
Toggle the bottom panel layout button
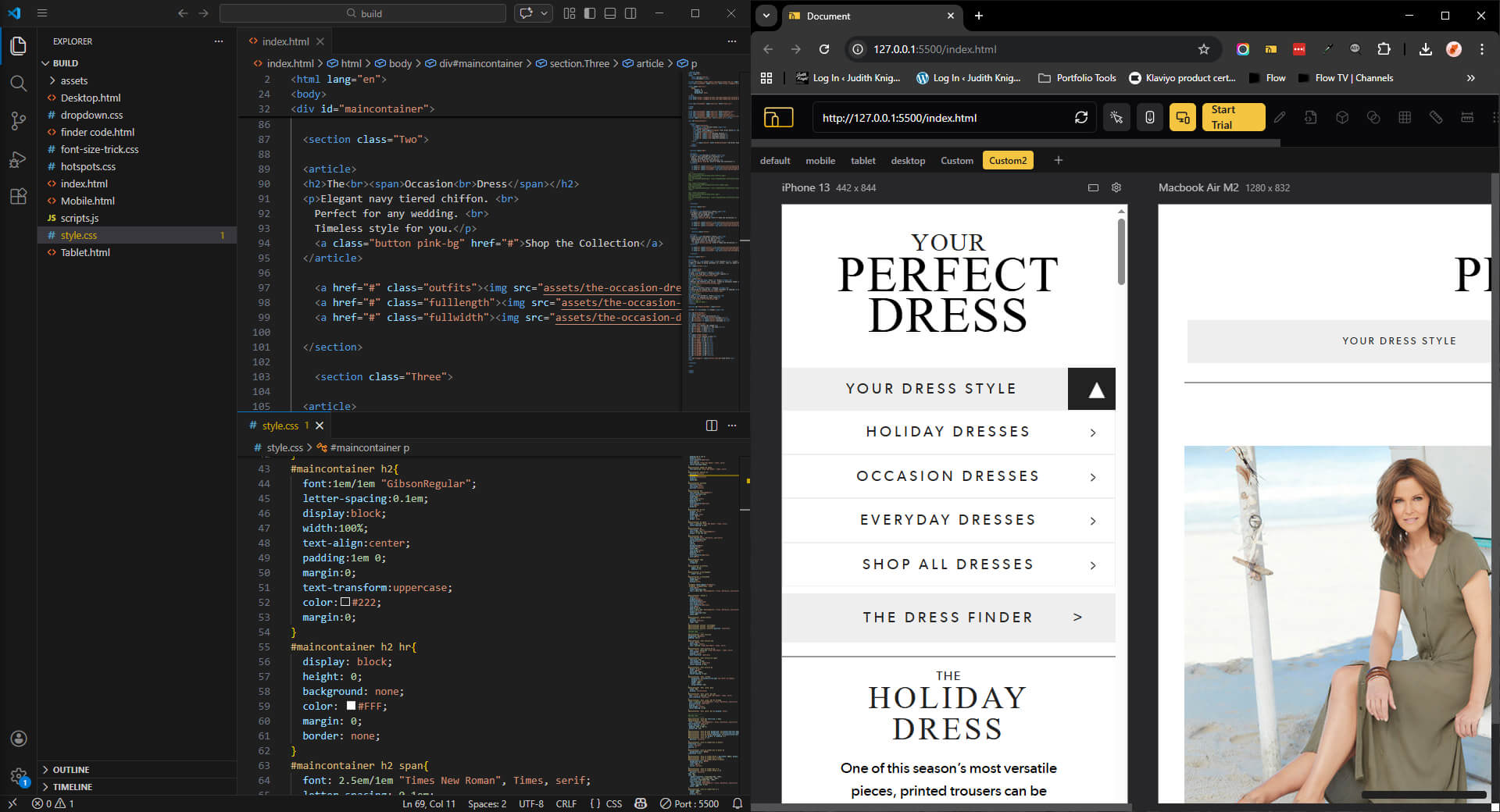click(x=610, y=13)
